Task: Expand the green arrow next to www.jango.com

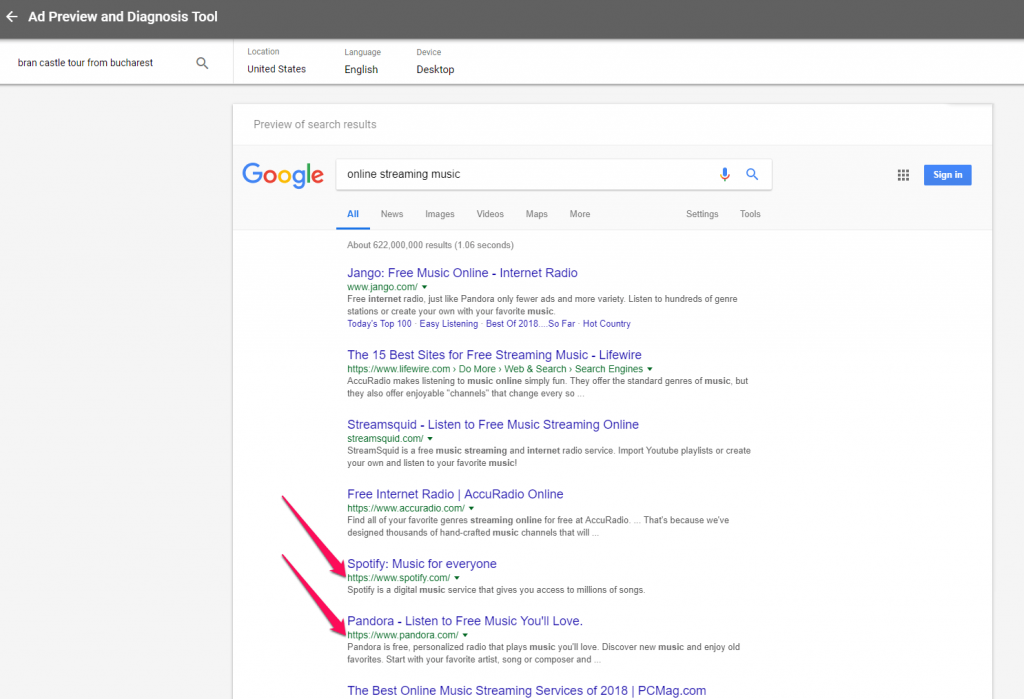Action: (x=423, y=286)
